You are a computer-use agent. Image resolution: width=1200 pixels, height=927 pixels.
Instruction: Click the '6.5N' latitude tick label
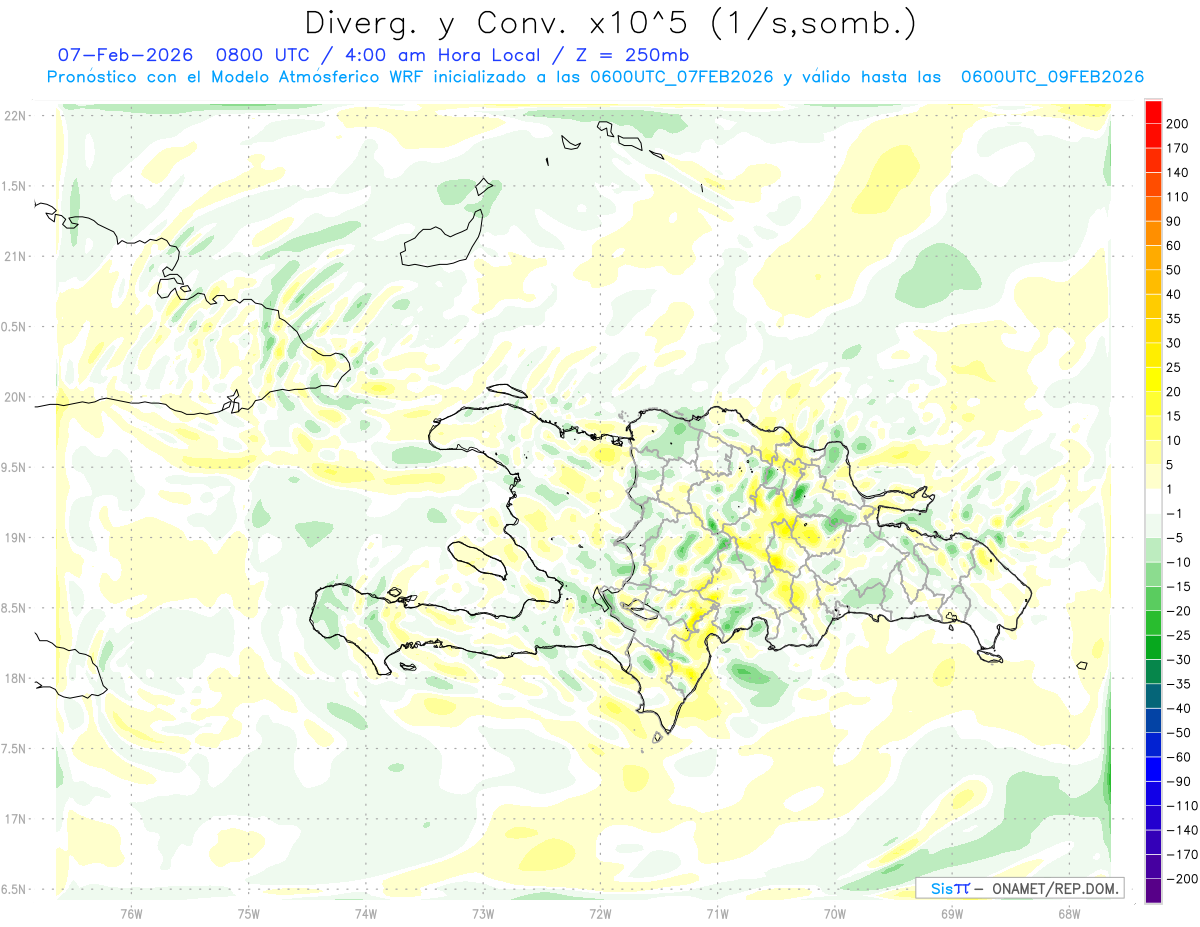[14, 889]
